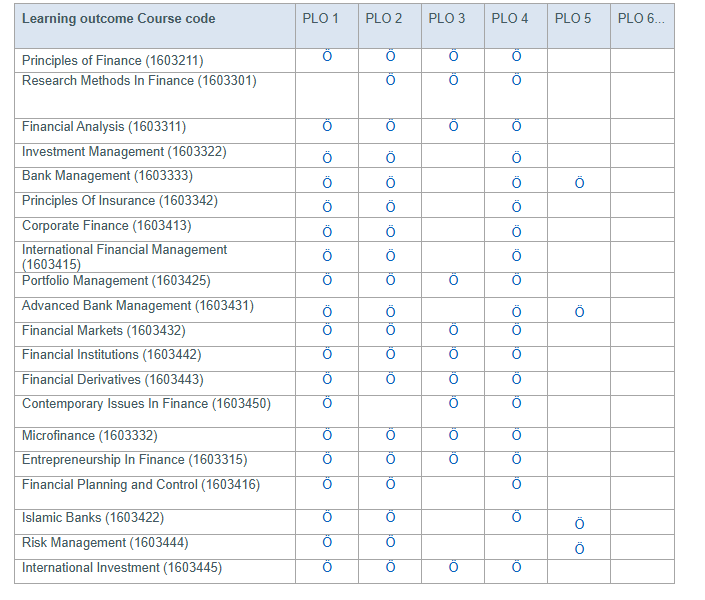Select 'Bank Management (1603333)' row label
This screenshot has width=705, height=600.
click(x=107, y=175)
